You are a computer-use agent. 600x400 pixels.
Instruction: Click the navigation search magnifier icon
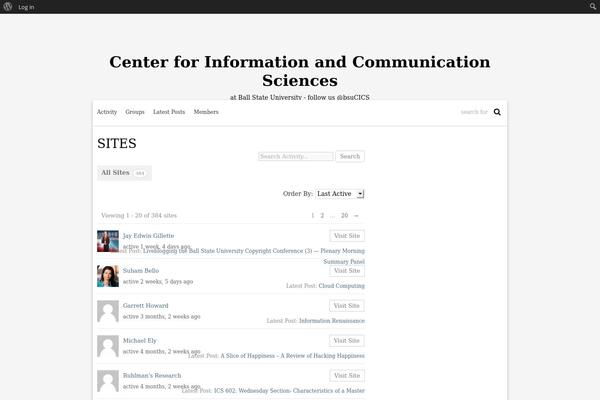click(497, 112)
